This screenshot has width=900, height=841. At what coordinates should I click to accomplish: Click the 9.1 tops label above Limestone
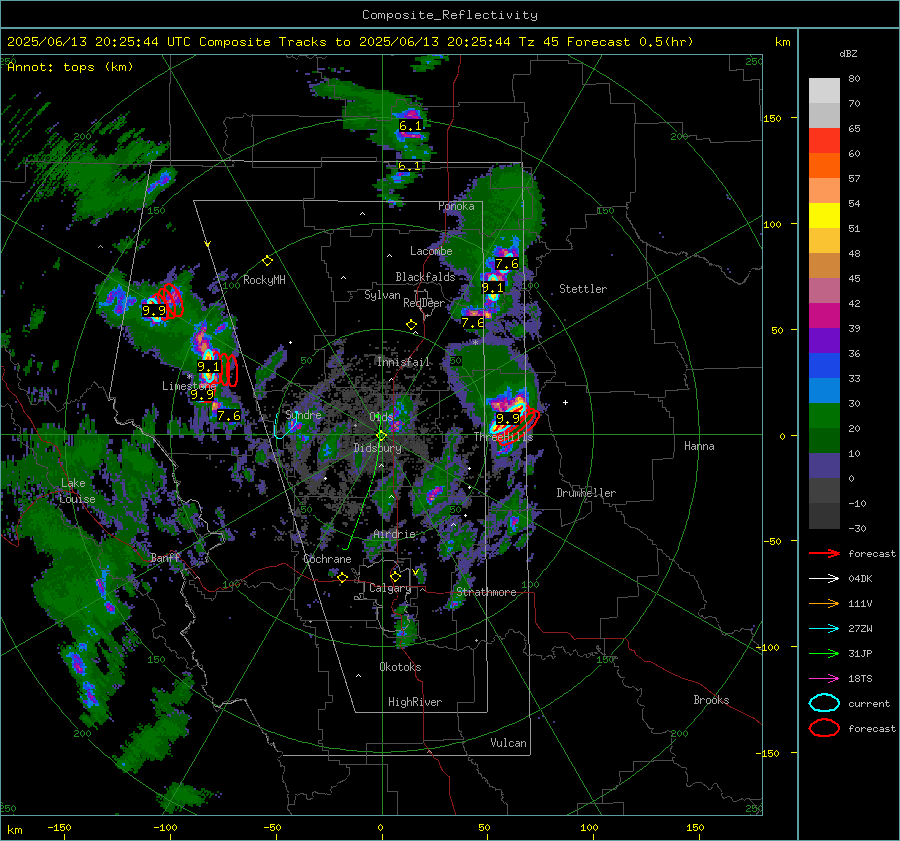208,366
